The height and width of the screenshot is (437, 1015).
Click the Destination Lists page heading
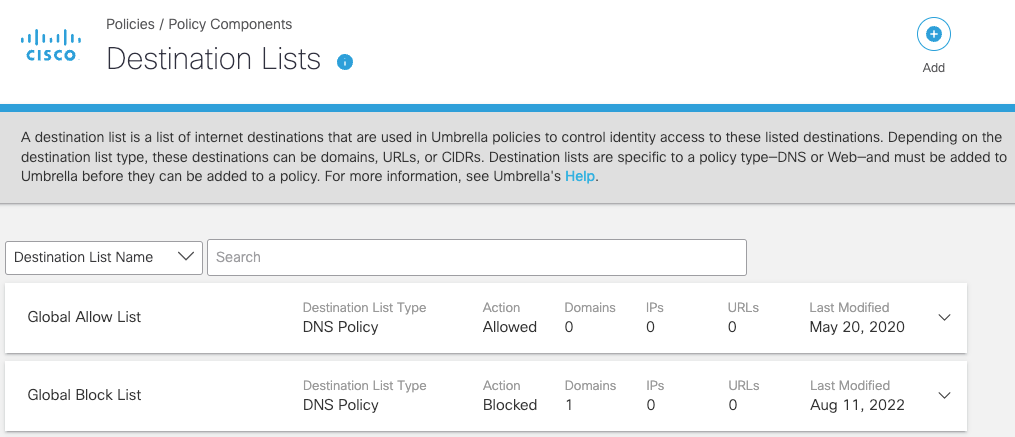coord(213,59)
